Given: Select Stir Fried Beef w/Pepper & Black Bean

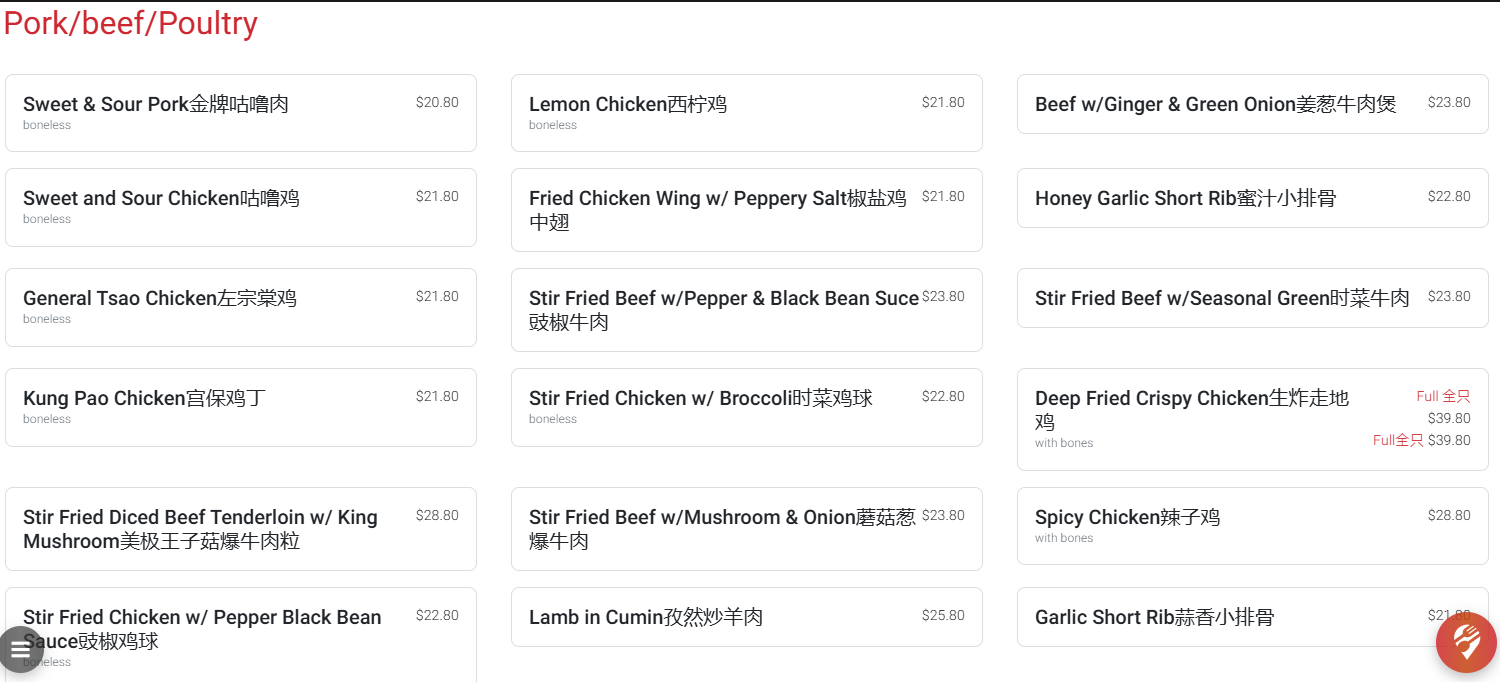Looking at the screenshot, I should pos(746,310).
